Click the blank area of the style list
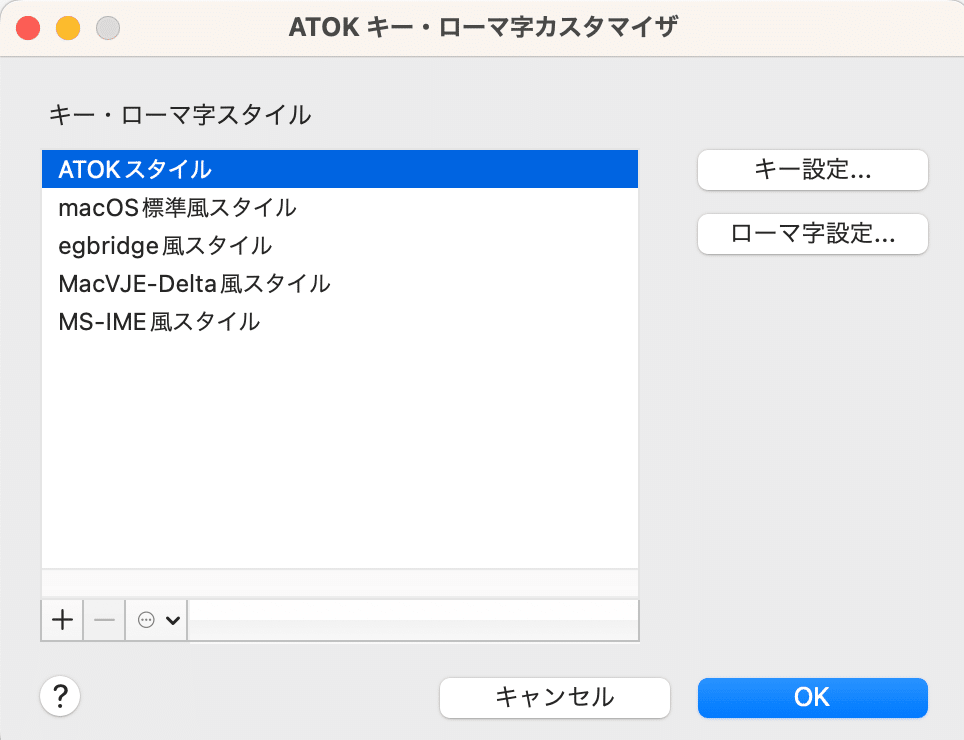964x740 pixels. tap(340, 450)
